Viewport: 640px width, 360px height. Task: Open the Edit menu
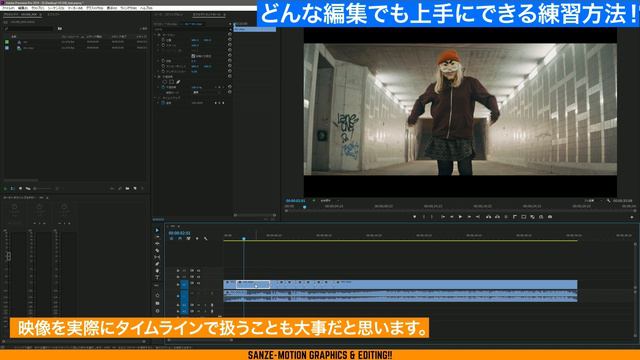[23, 8]
